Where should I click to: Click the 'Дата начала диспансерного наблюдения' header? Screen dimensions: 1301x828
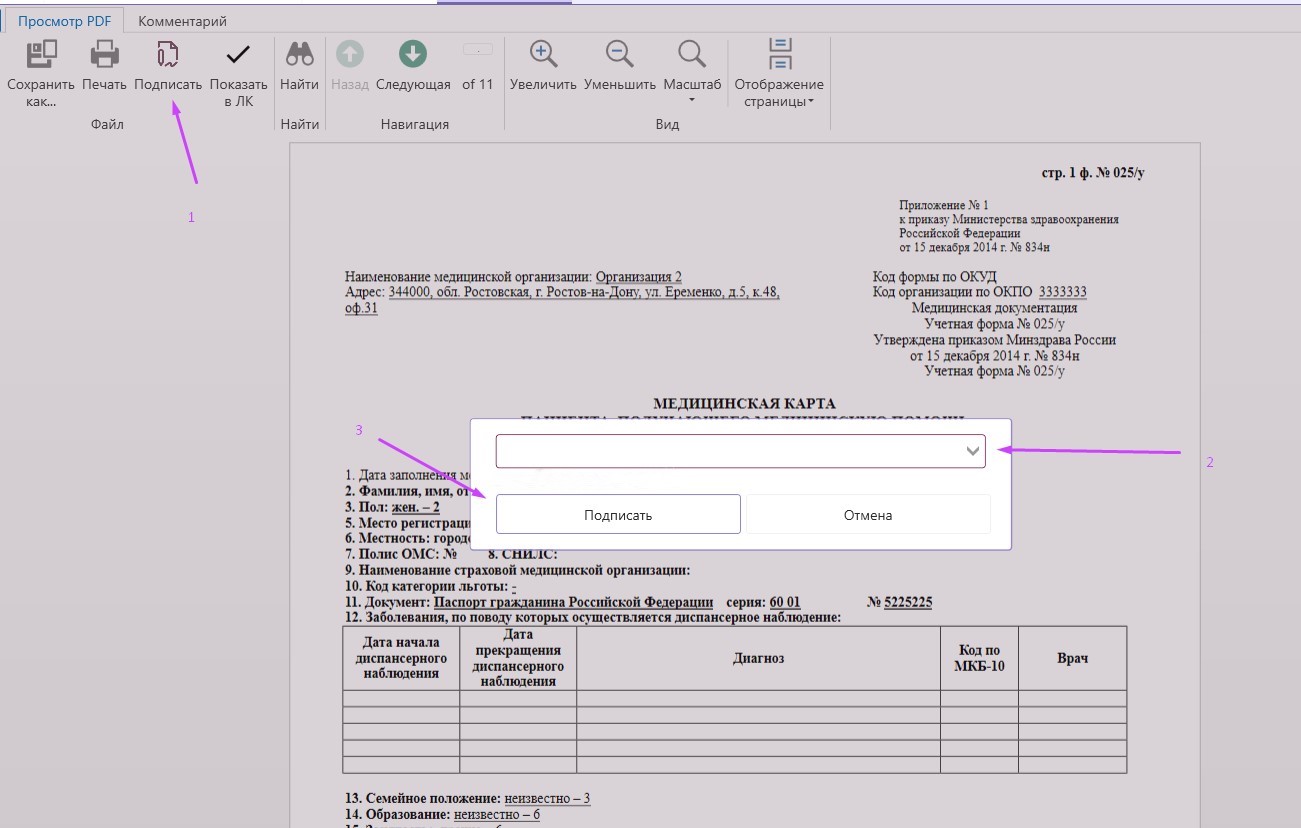(x=401, y=658)
